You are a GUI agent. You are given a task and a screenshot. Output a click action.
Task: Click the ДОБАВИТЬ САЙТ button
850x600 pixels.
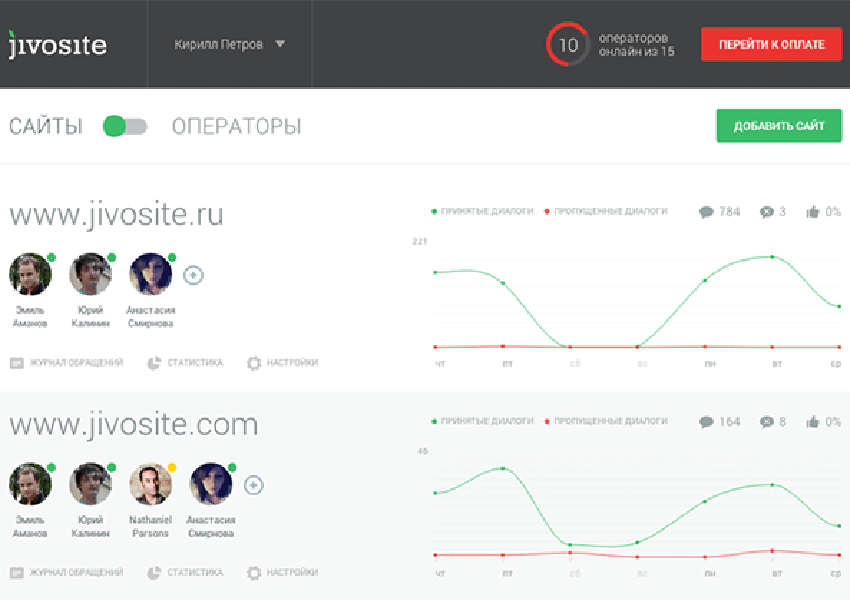pyautogui.click(x=779, y=126)
